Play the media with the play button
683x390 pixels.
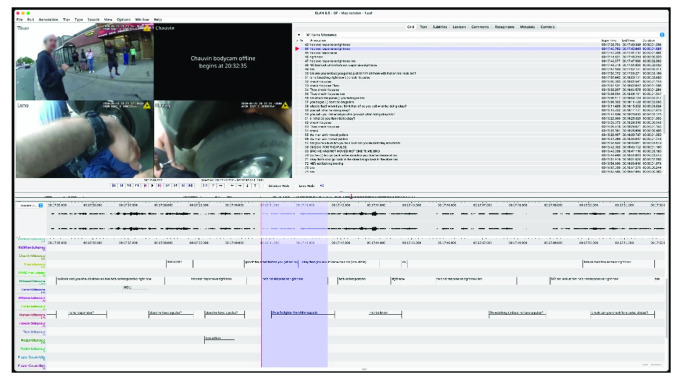[x=152, y=186]
